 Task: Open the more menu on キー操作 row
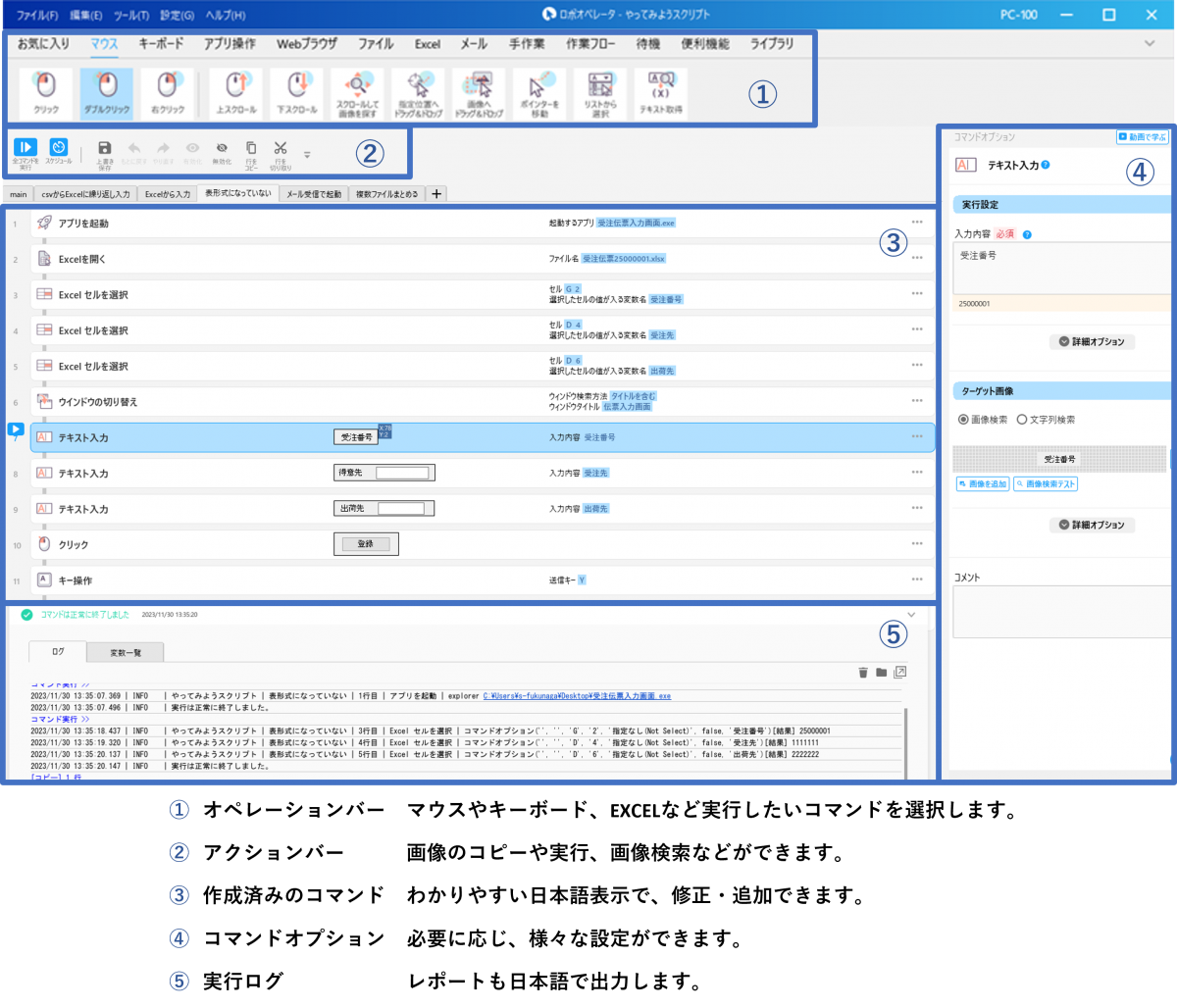(917, 579)
